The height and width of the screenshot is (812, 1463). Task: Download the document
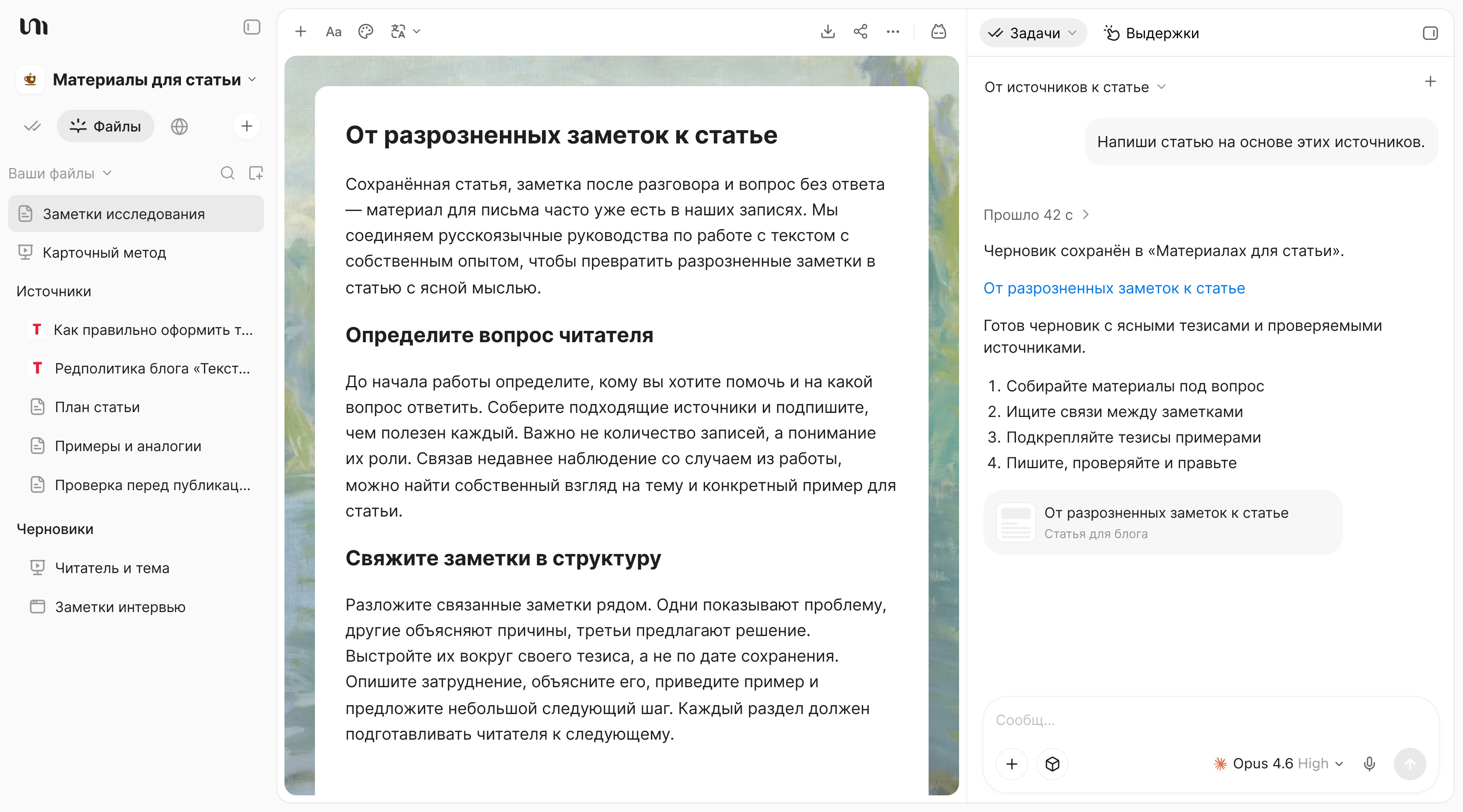828,32
